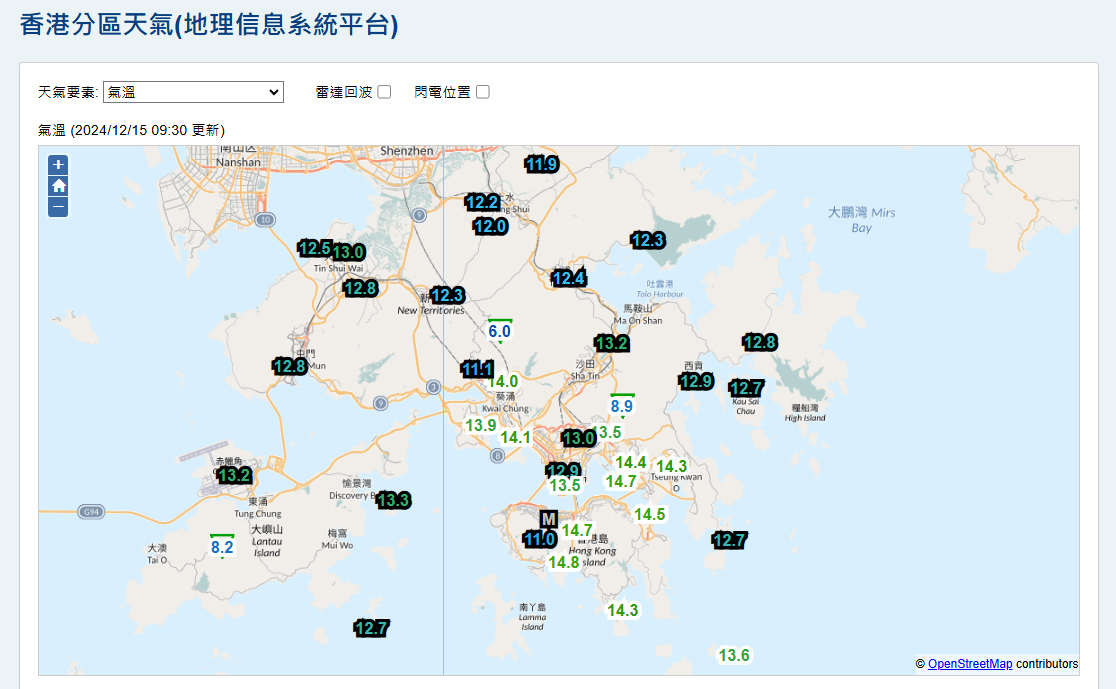This screenshot has width=1116, height=689.
Task: Toggle the 閃電位置 lightning location checkbox
Action: [x=483, y=92]
